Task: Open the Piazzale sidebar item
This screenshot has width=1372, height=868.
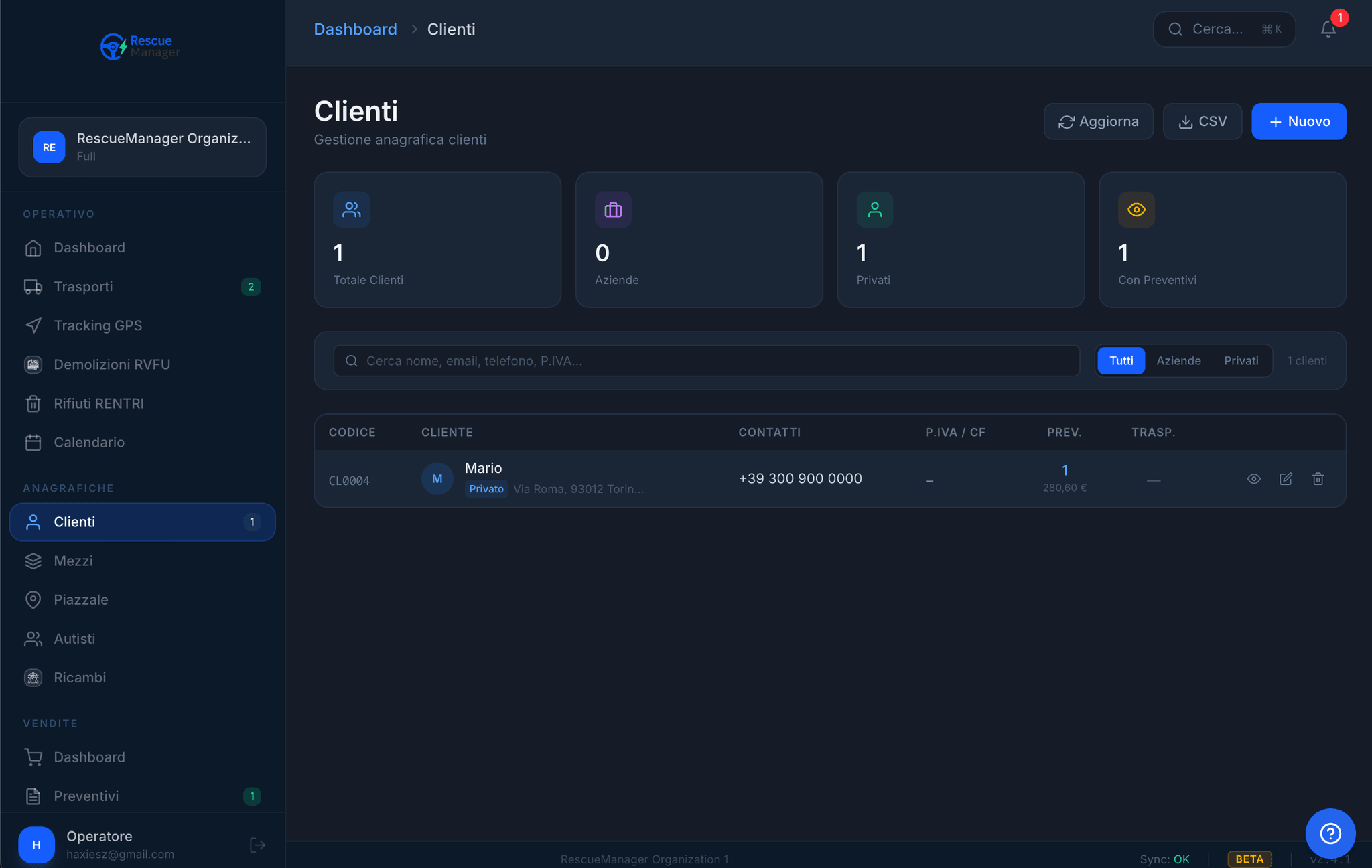Action: pos(80,599)
